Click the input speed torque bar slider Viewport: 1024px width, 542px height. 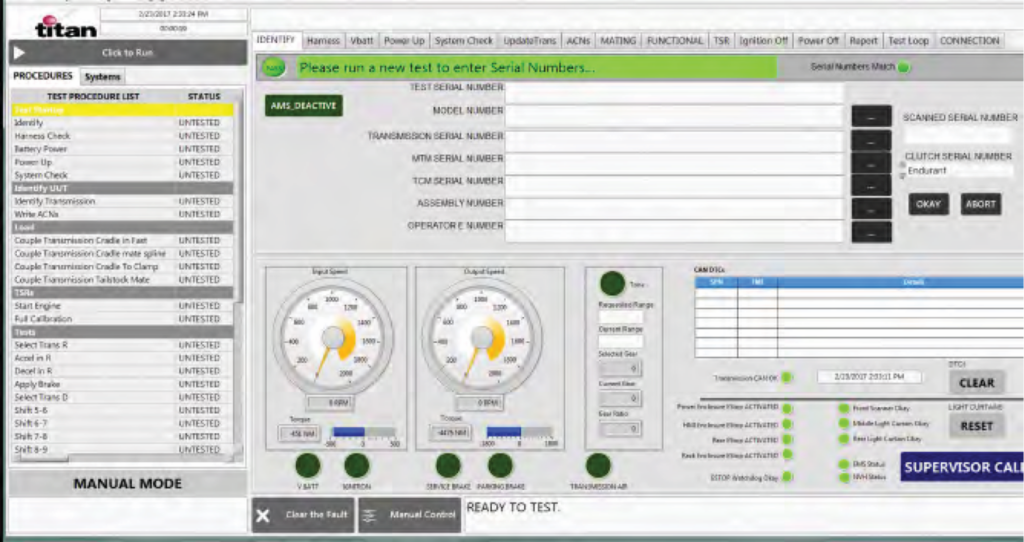pyautogui.click(x=364, y=433)
